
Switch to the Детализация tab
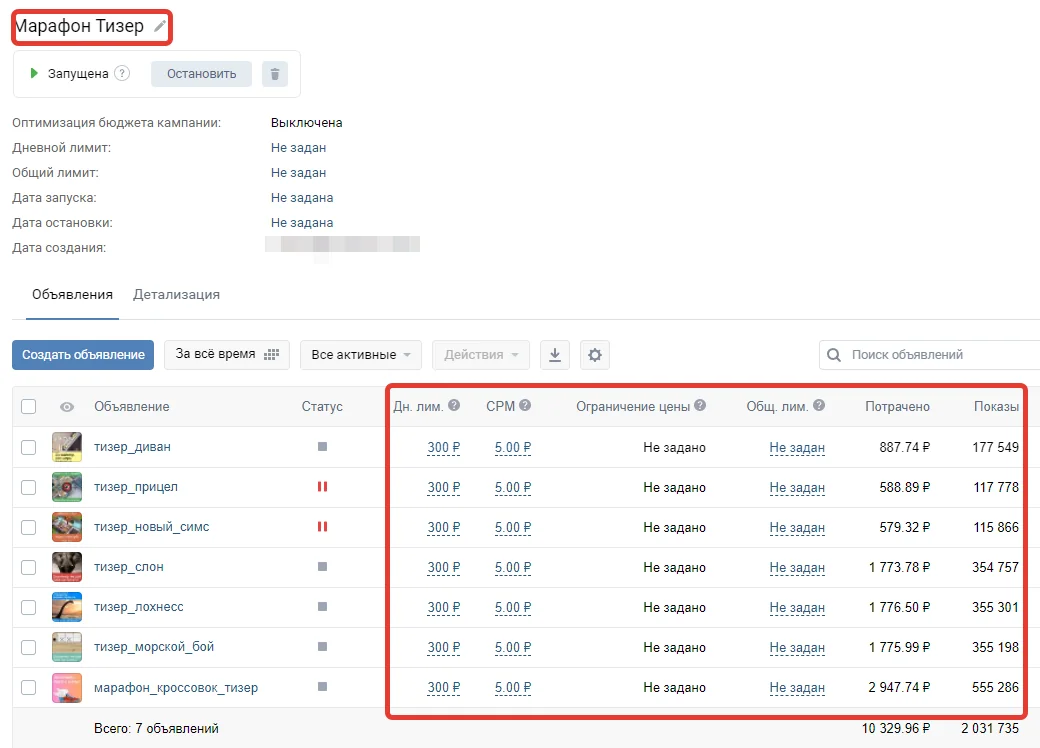coord(176,294)
